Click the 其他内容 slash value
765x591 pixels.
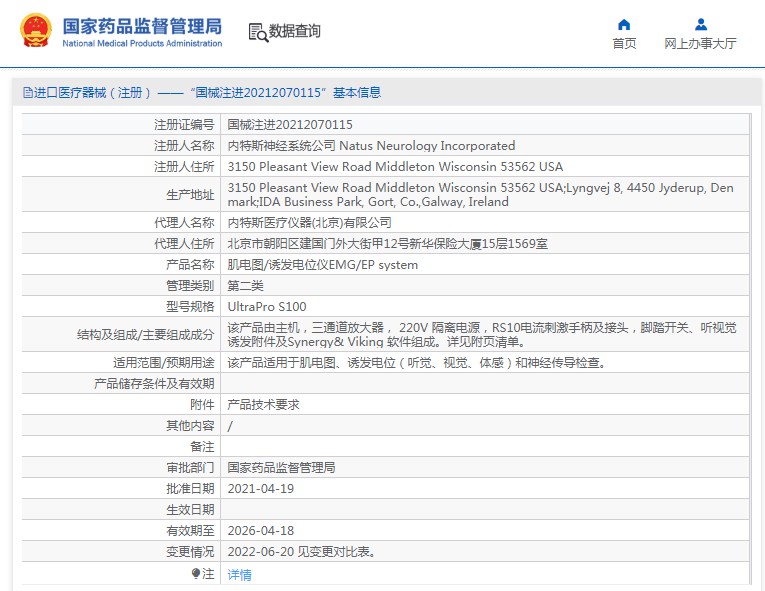tap(230, 426)
